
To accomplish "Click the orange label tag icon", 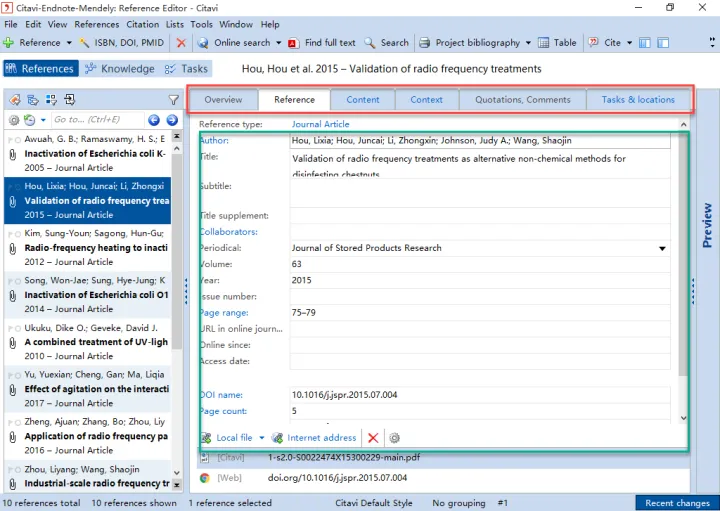I will tap(15, 100).
